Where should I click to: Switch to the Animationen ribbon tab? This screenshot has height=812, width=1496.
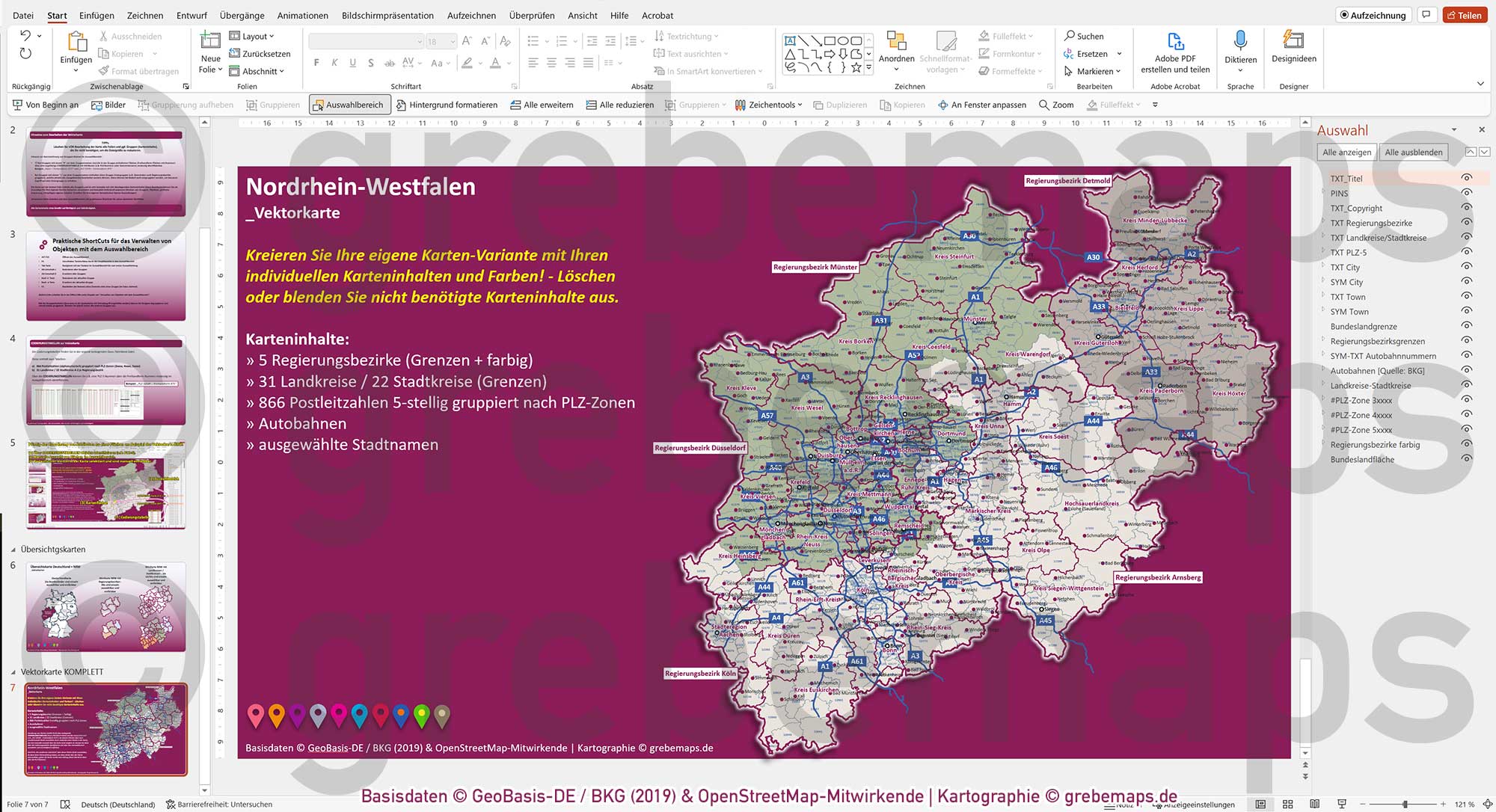[x=302, y=15]
